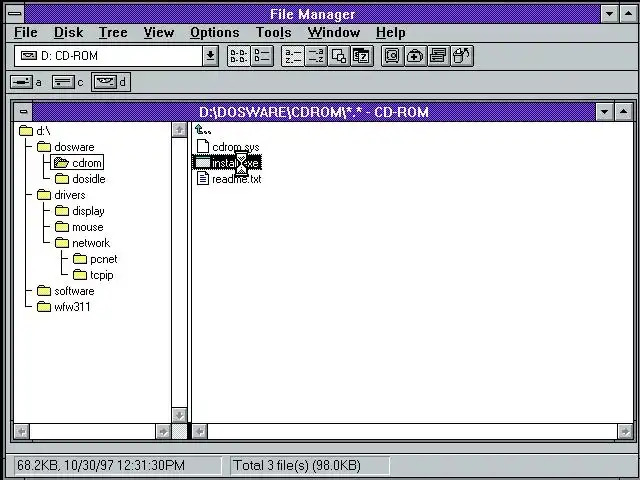Click file pane scroll right arrow
This screenshot has height=480, width=640.
tap(625, 431)
